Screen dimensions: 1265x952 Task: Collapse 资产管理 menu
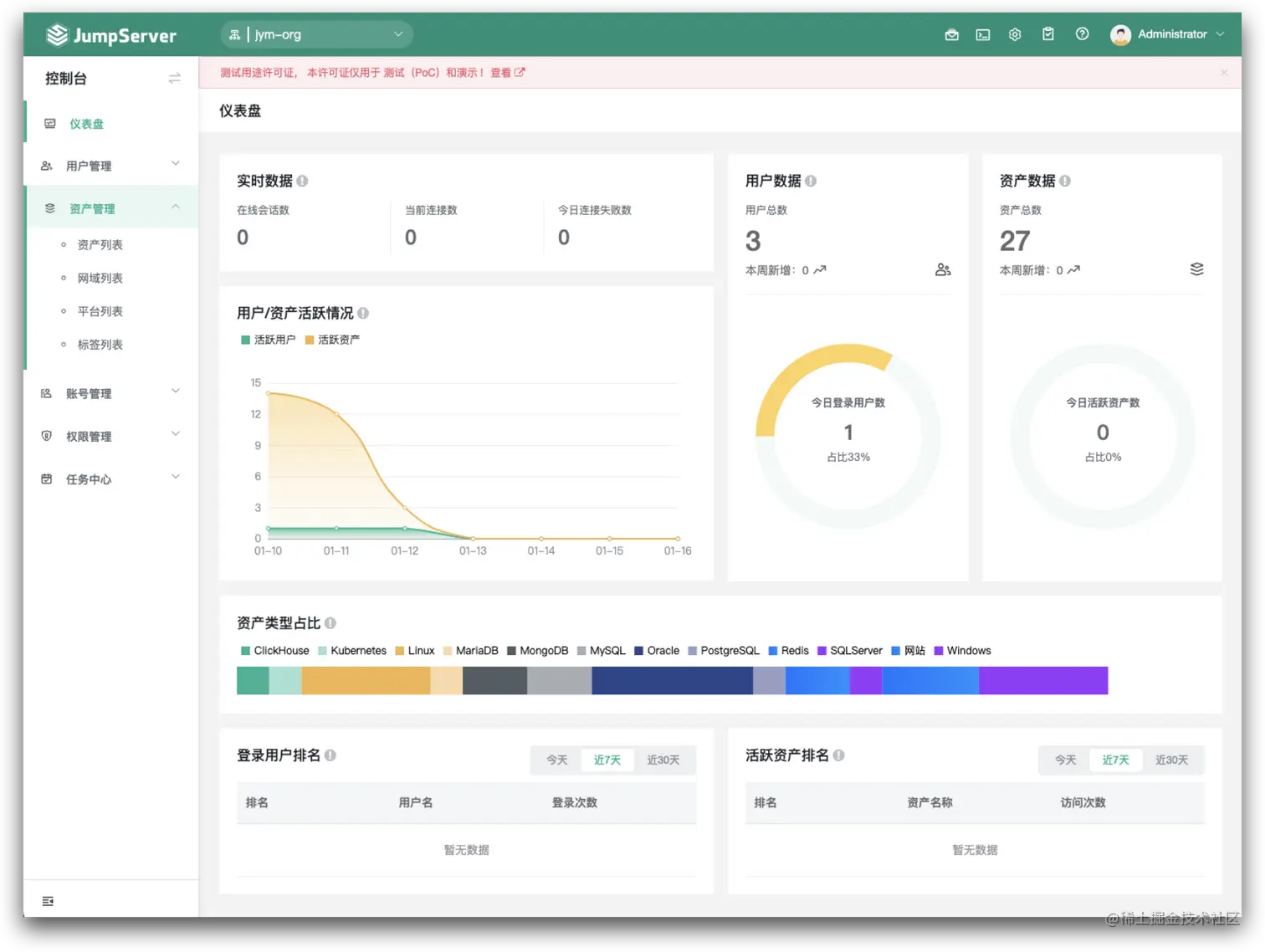pyautogui.click(x=113, y=208)
